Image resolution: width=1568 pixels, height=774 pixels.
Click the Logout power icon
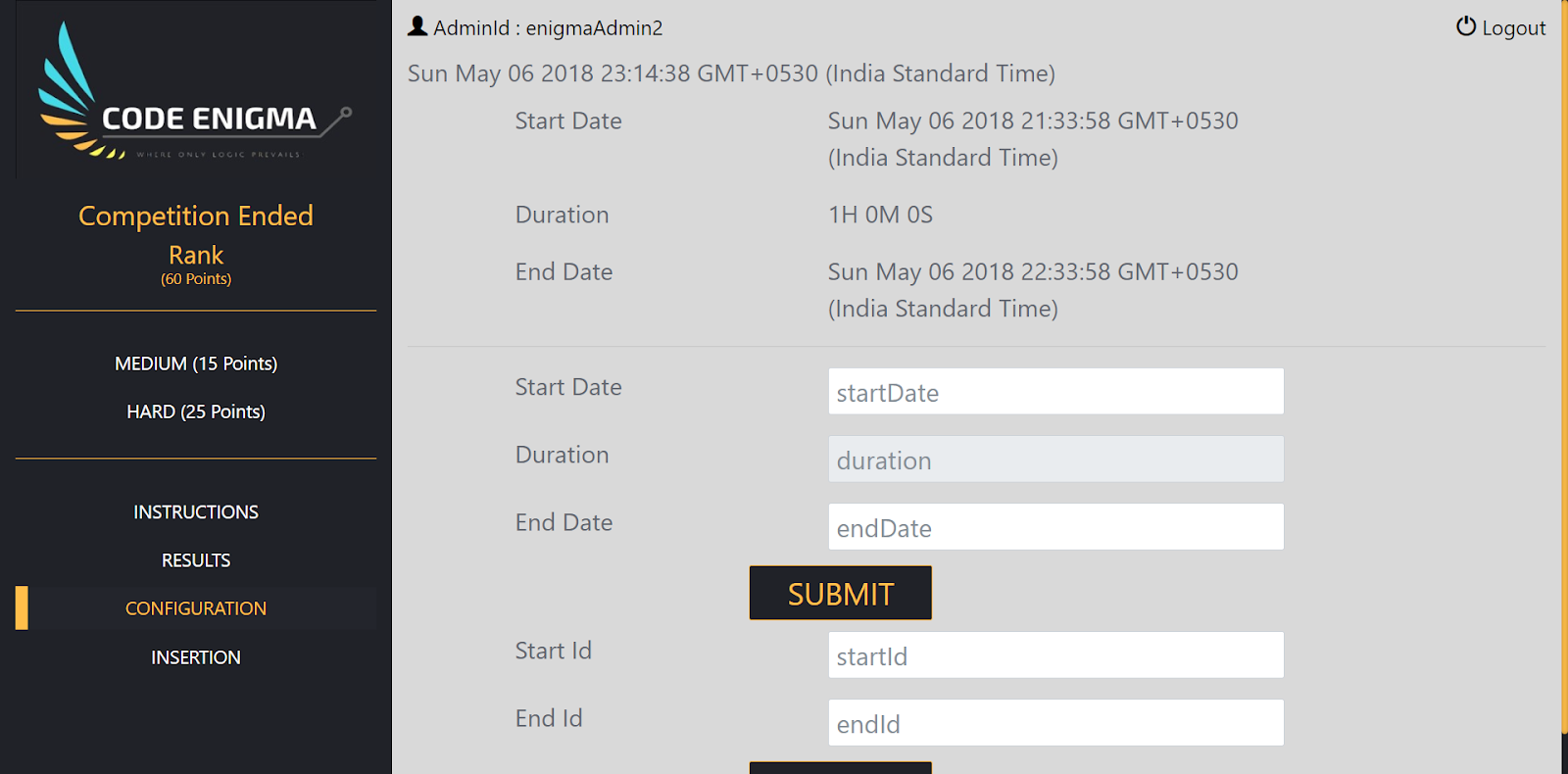(1465, 26)
